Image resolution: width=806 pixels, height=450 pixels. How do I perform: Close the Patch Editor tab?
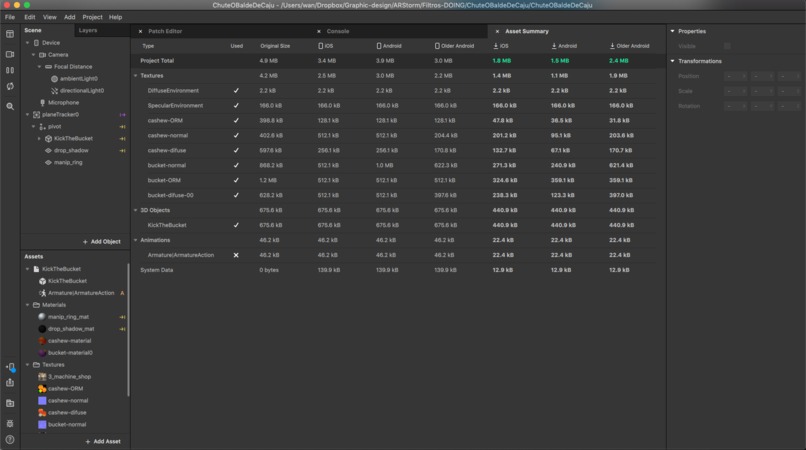[140, 31]
